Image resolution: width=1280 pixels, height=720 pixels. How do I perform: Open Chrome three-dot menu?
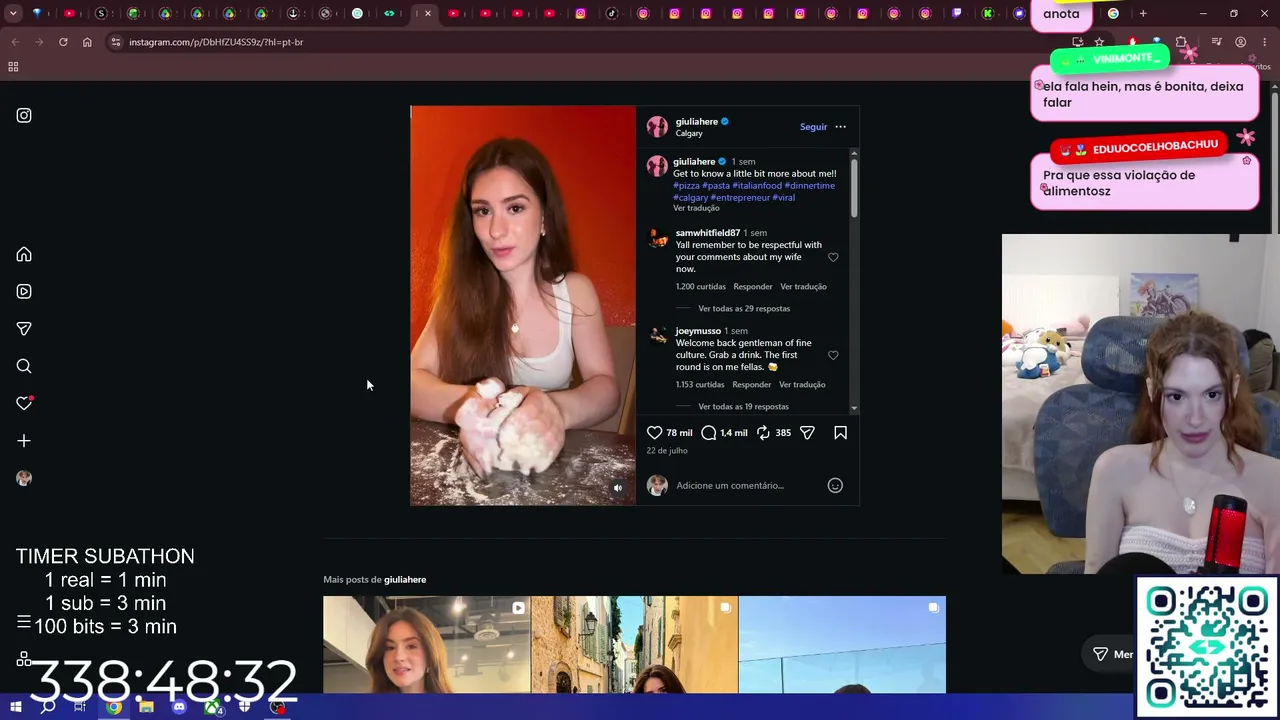point(1264,42)
